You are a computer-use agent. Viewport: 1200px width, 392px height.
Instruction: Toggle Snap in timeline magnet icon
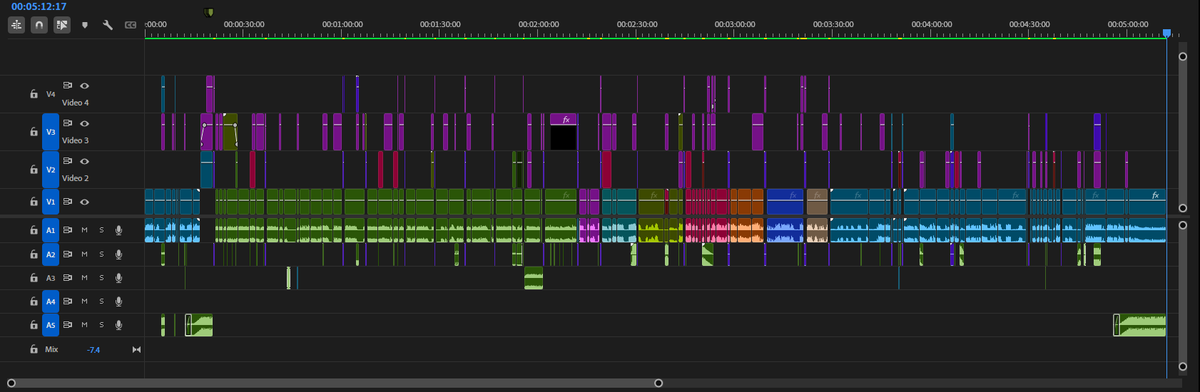click(x=39, y=24)
